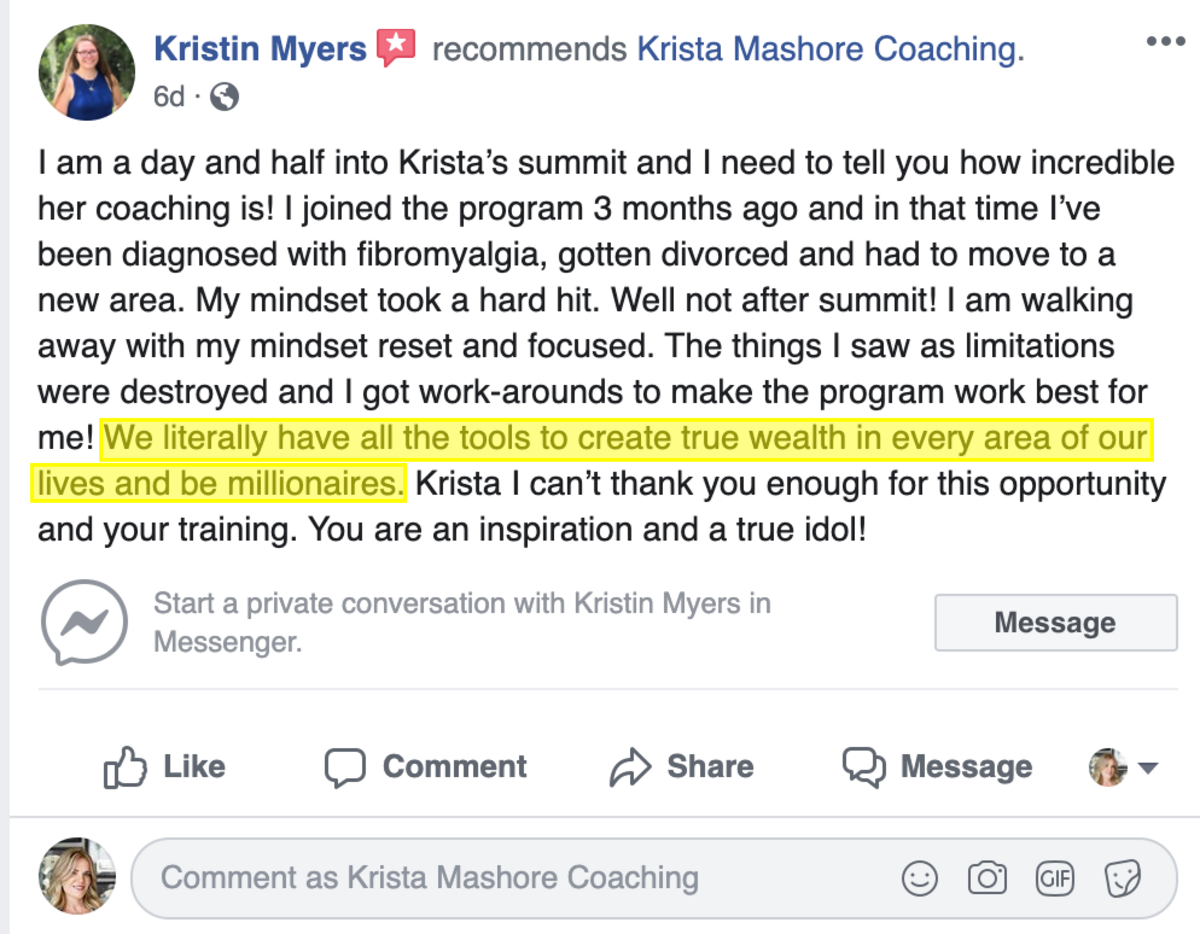Click the globe public audience icon
Image resolution: width=1200 pixels, height=934 pixels.
click(x=225, y=97)
